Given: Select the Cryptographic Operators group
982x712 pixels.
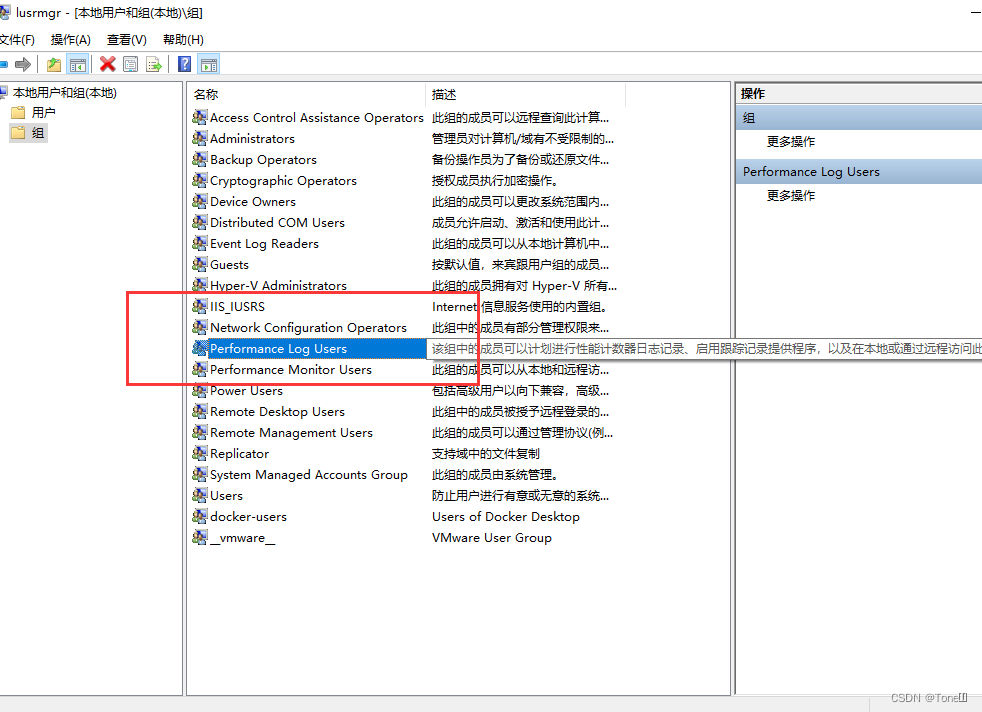Looking at the screenshot, I should [x=283, y=180].
